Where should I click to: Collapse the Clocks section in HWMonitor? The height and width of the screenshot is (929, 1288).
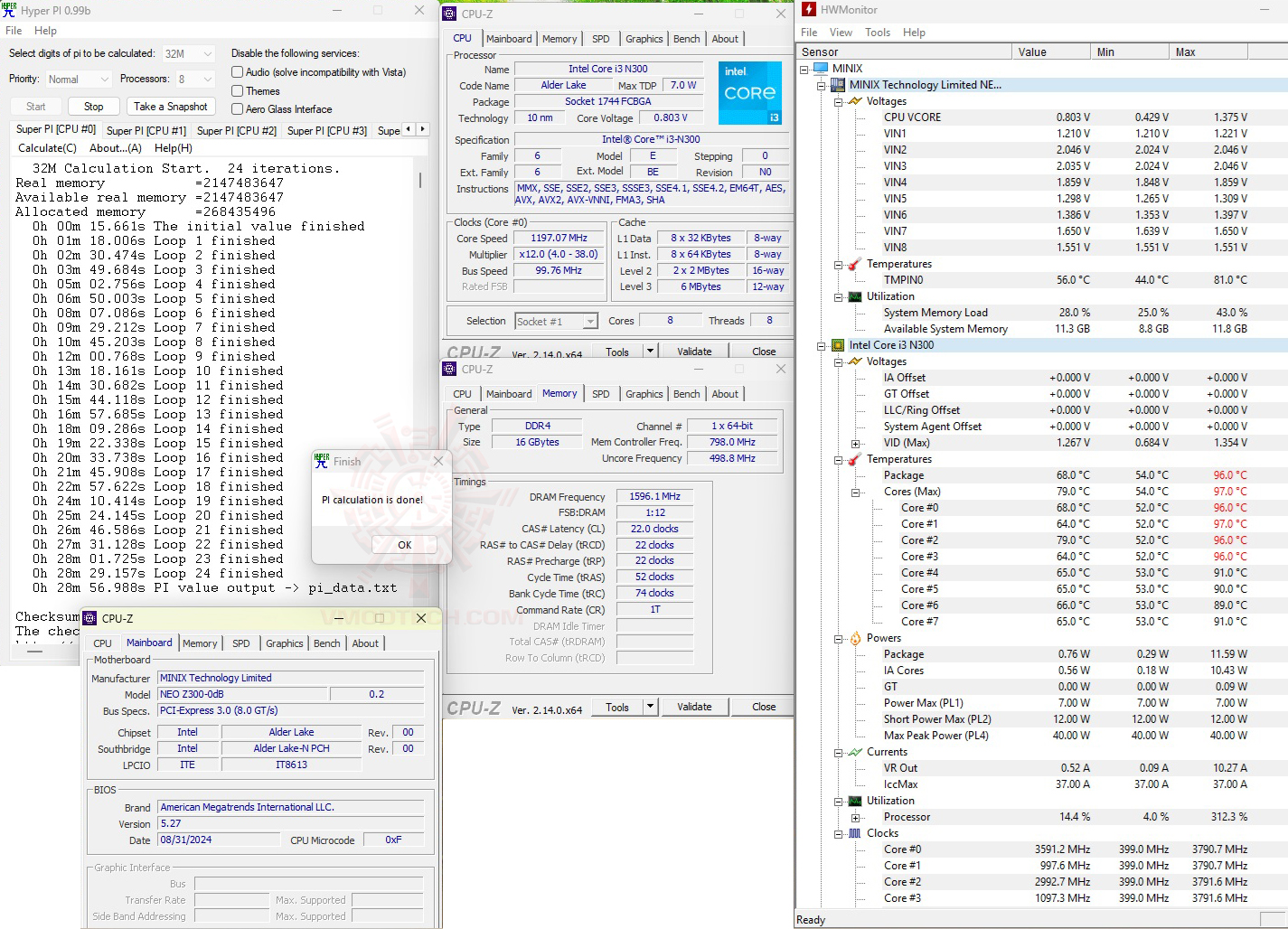click(x=839, y=834)
